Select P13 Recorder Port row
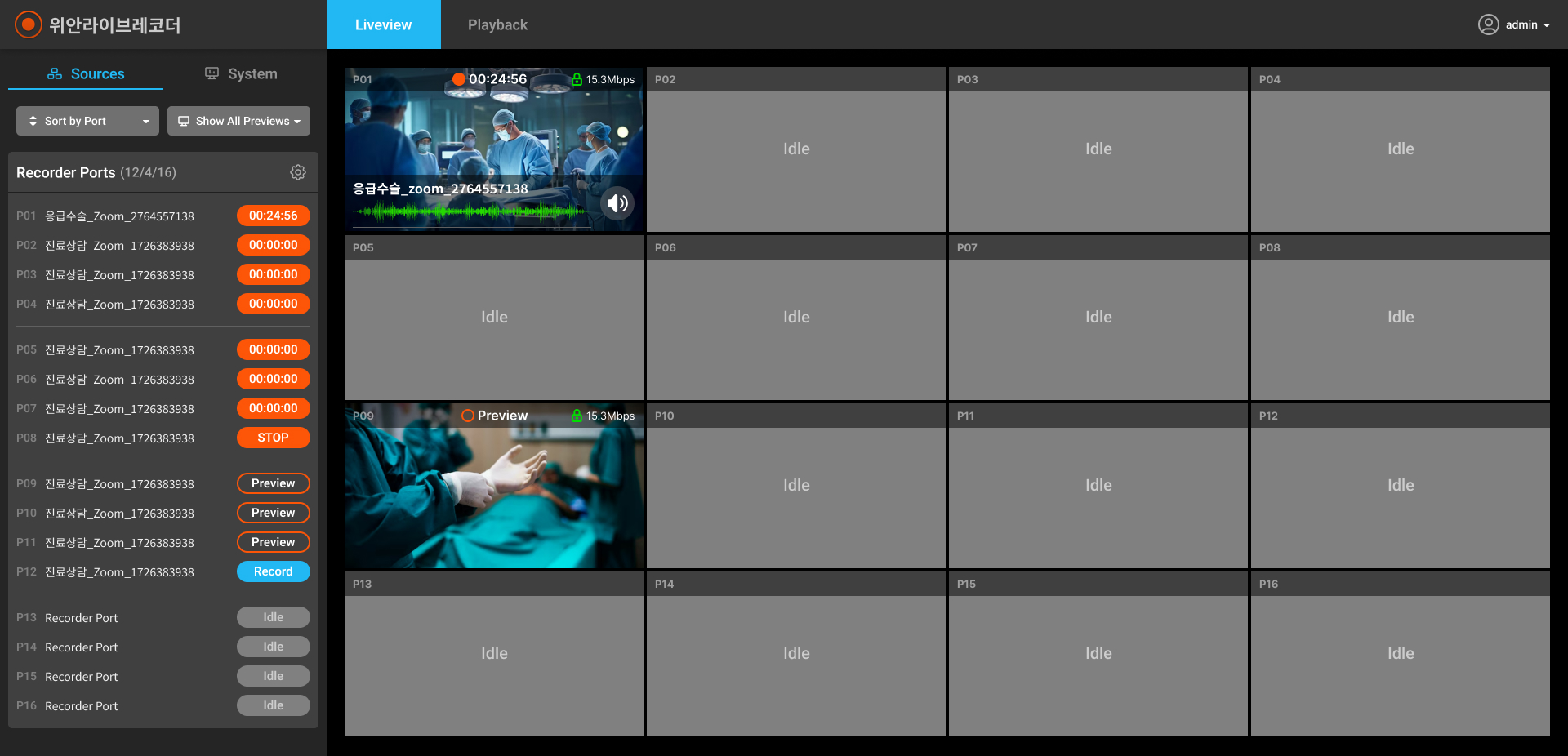This screenshot has width=1568, height=756. click(x=163, y=617)
